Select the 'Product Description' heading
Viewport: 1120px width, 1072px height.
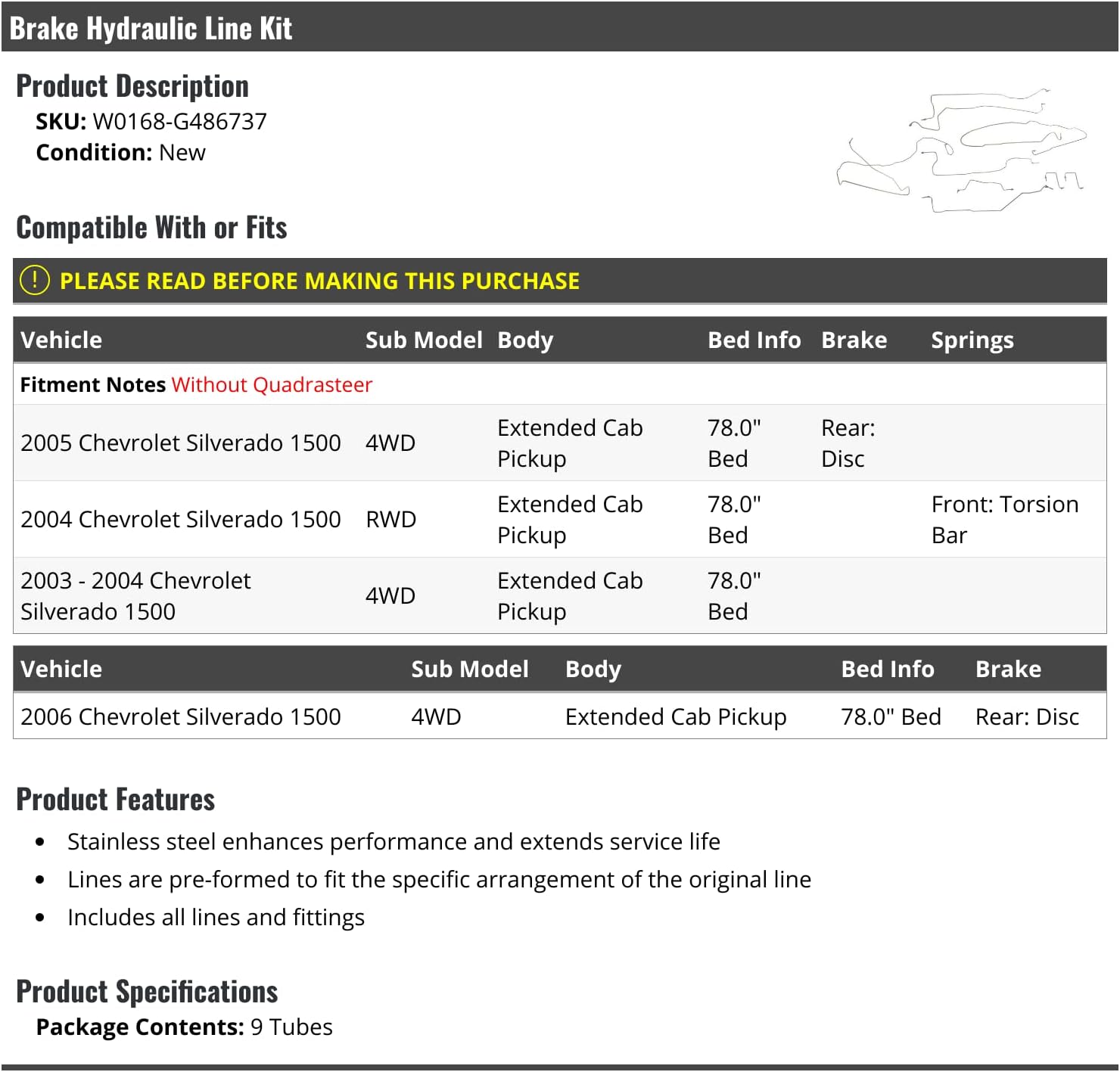click(x=132, y=86)
